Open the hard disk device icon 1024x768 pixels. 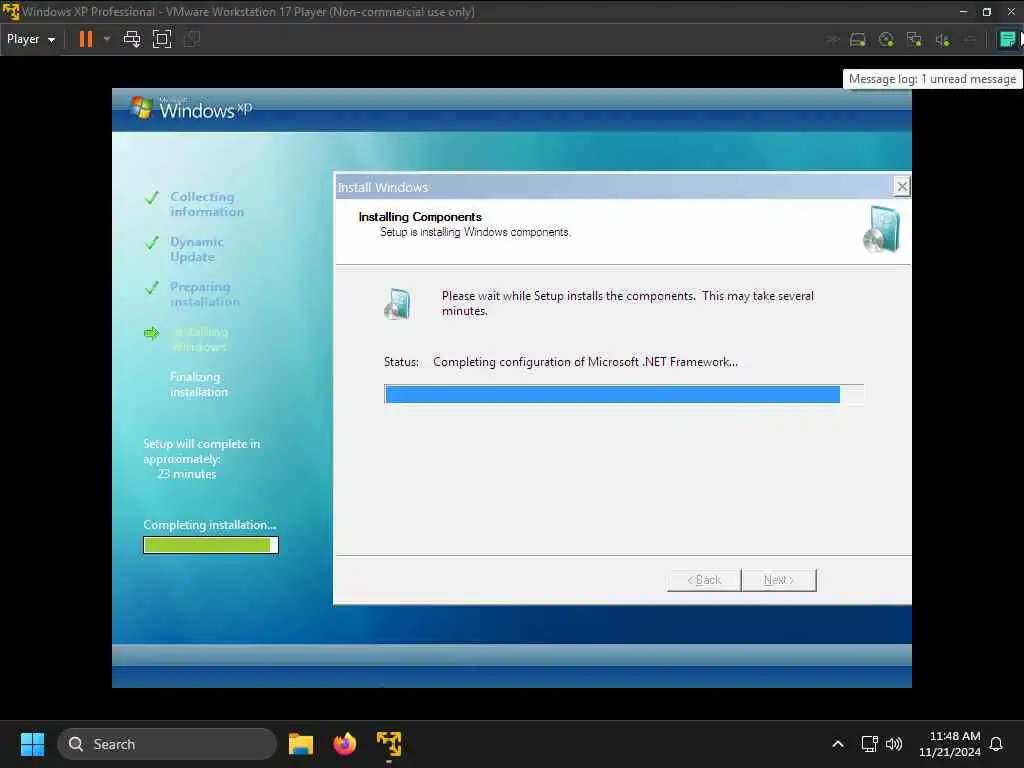(857, 40)
